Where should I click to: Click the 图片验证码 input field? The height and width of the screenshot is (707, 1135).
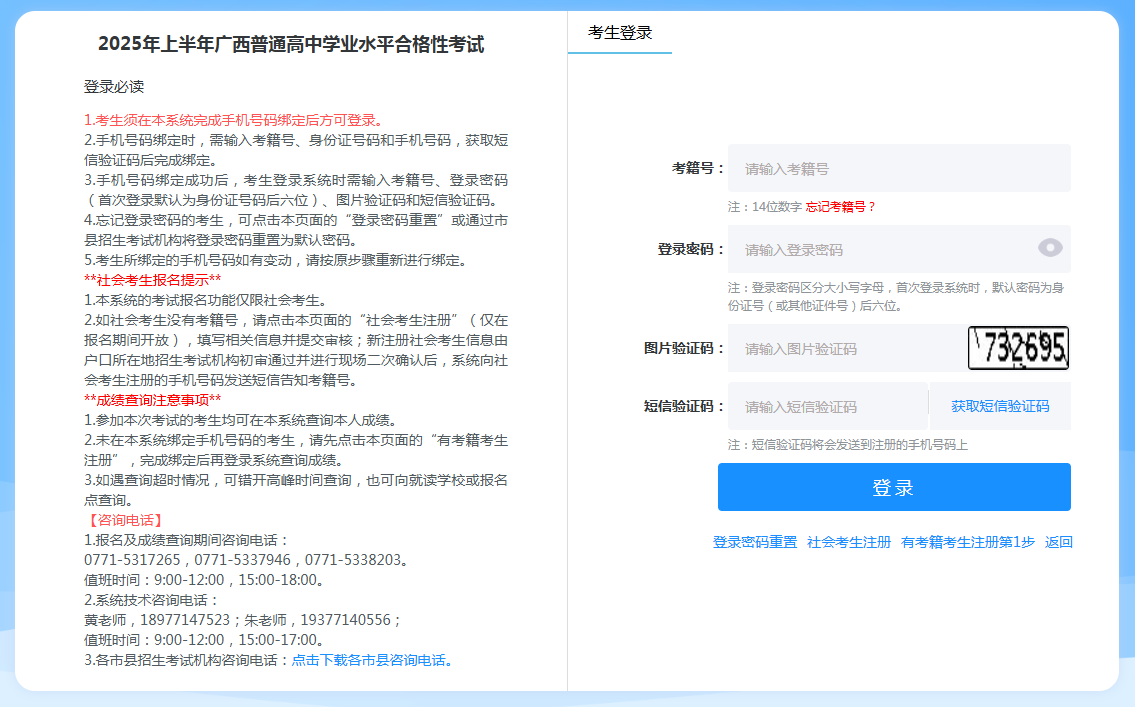coord(846,349)
